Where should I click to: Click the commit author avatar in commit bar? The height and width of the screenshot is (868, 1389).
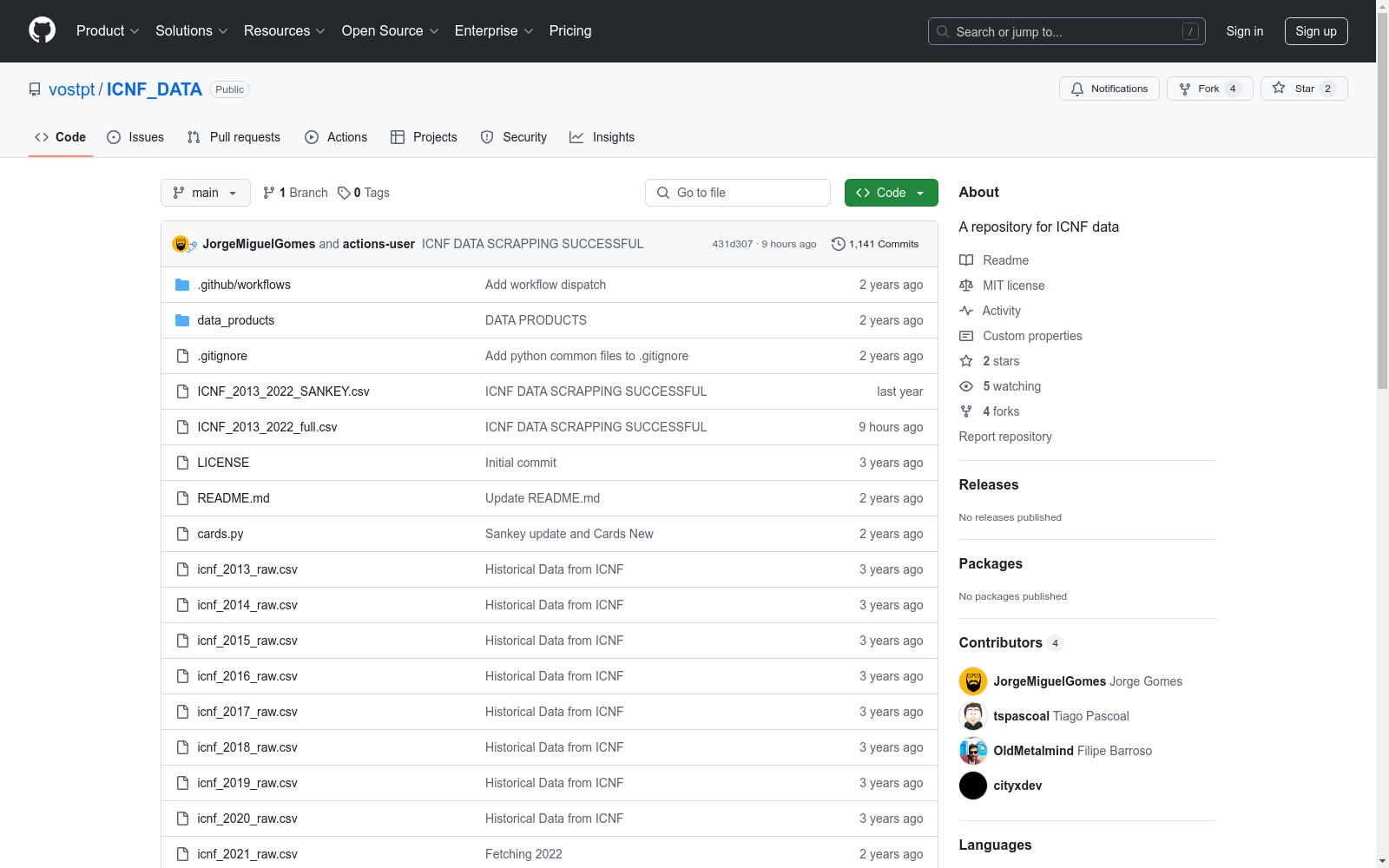click(181, 244)
